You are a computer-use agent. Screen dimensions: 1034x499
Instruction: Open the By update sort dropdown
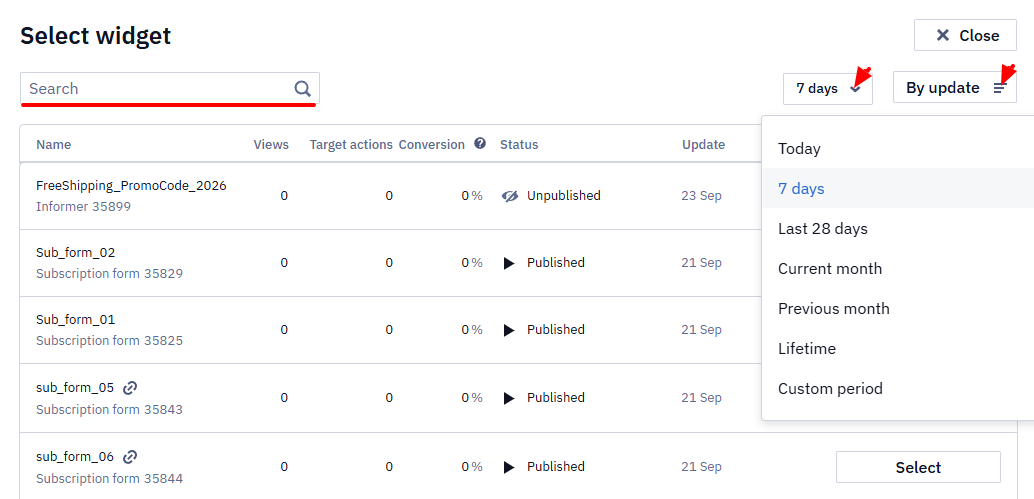954,88
